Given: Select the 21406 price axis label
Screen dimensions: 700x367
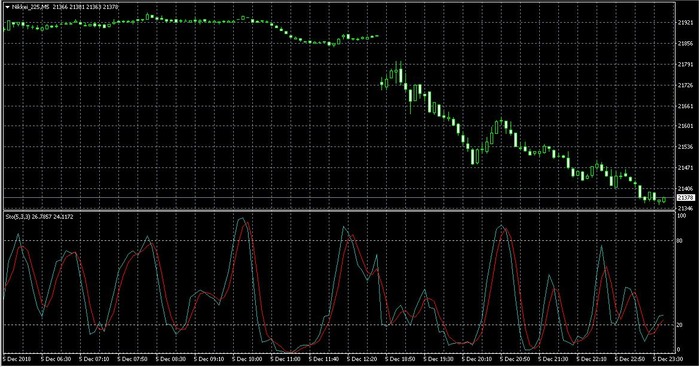Looking at the screenshot, I should click(686, 188).
